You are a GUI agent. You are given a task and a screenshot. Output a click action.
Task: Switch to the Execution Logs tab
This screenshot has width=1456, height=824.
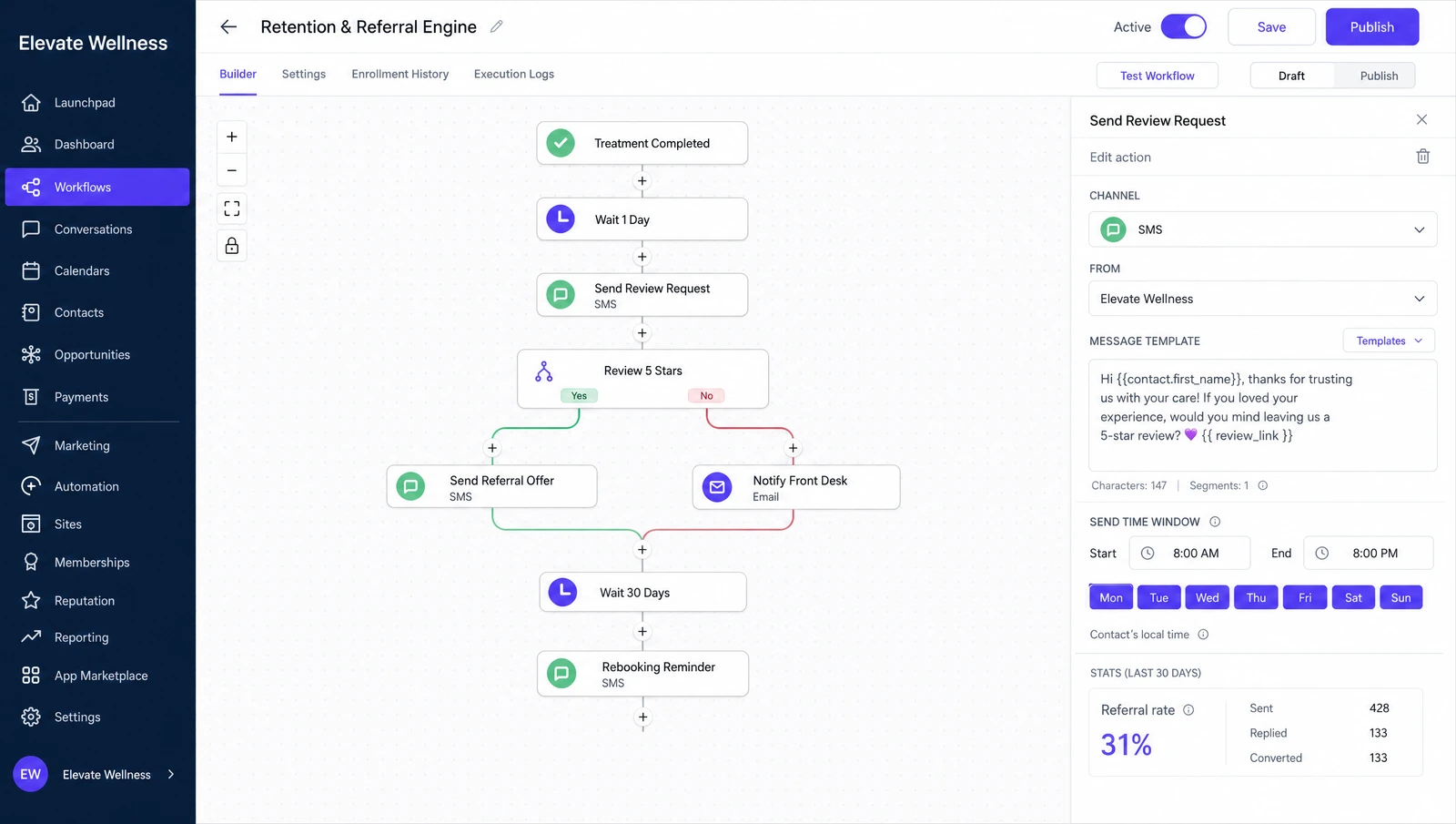coord(513,74)
